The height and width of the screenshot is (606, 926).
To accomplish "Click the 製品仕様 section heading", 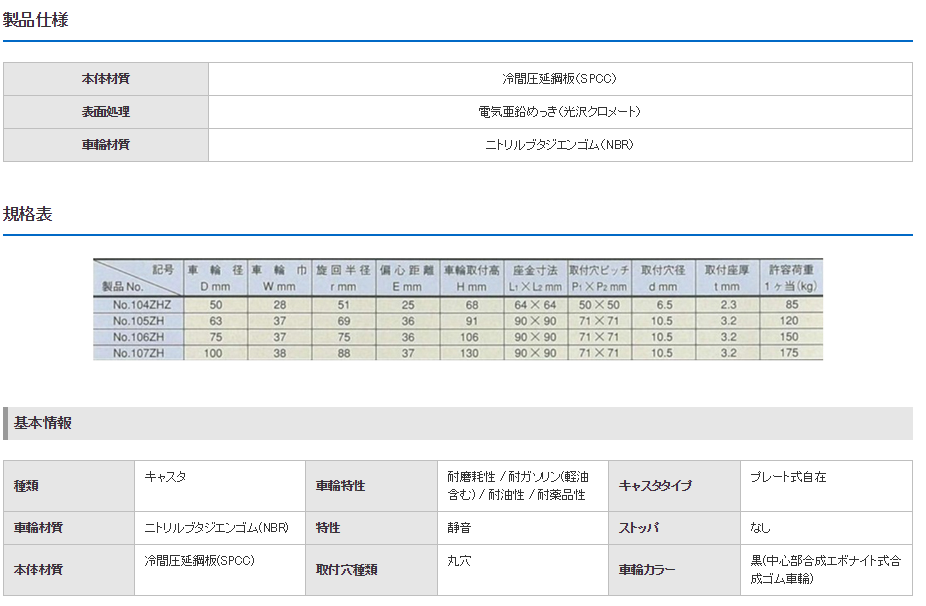I will point(35,20).
